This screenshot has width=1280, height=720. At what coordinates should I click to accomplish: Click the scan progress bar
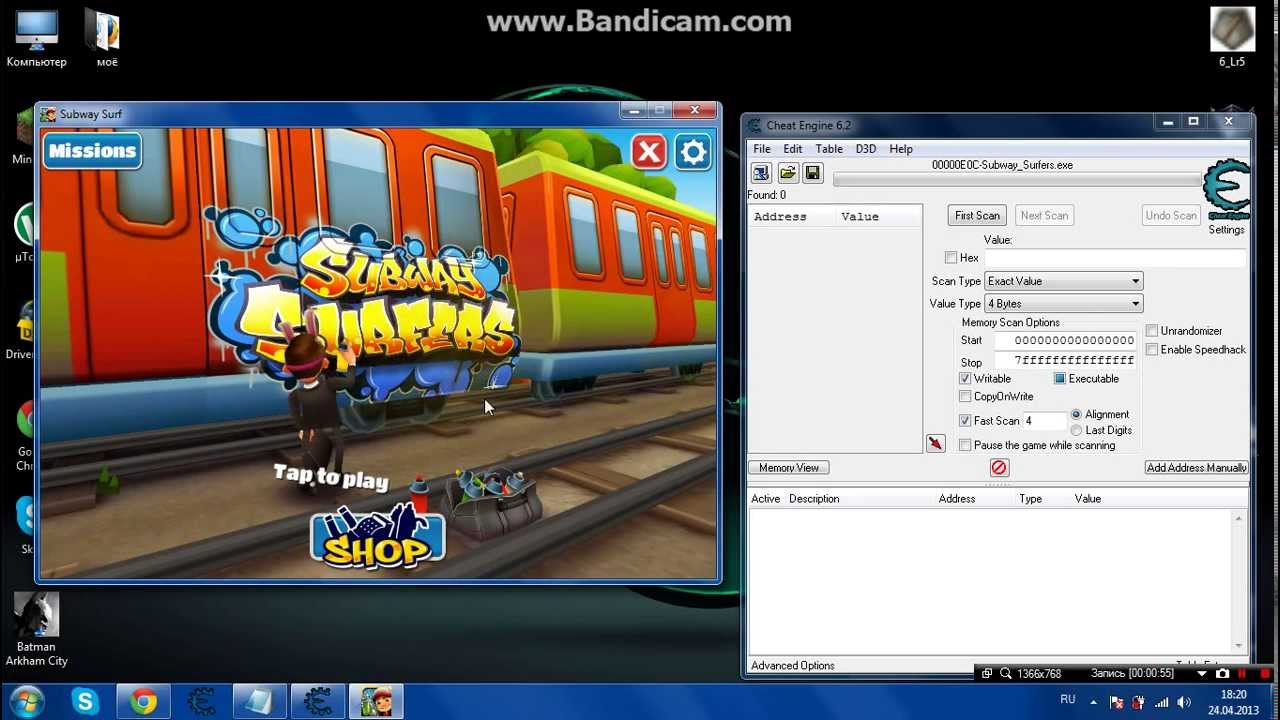coord(1017,180)
